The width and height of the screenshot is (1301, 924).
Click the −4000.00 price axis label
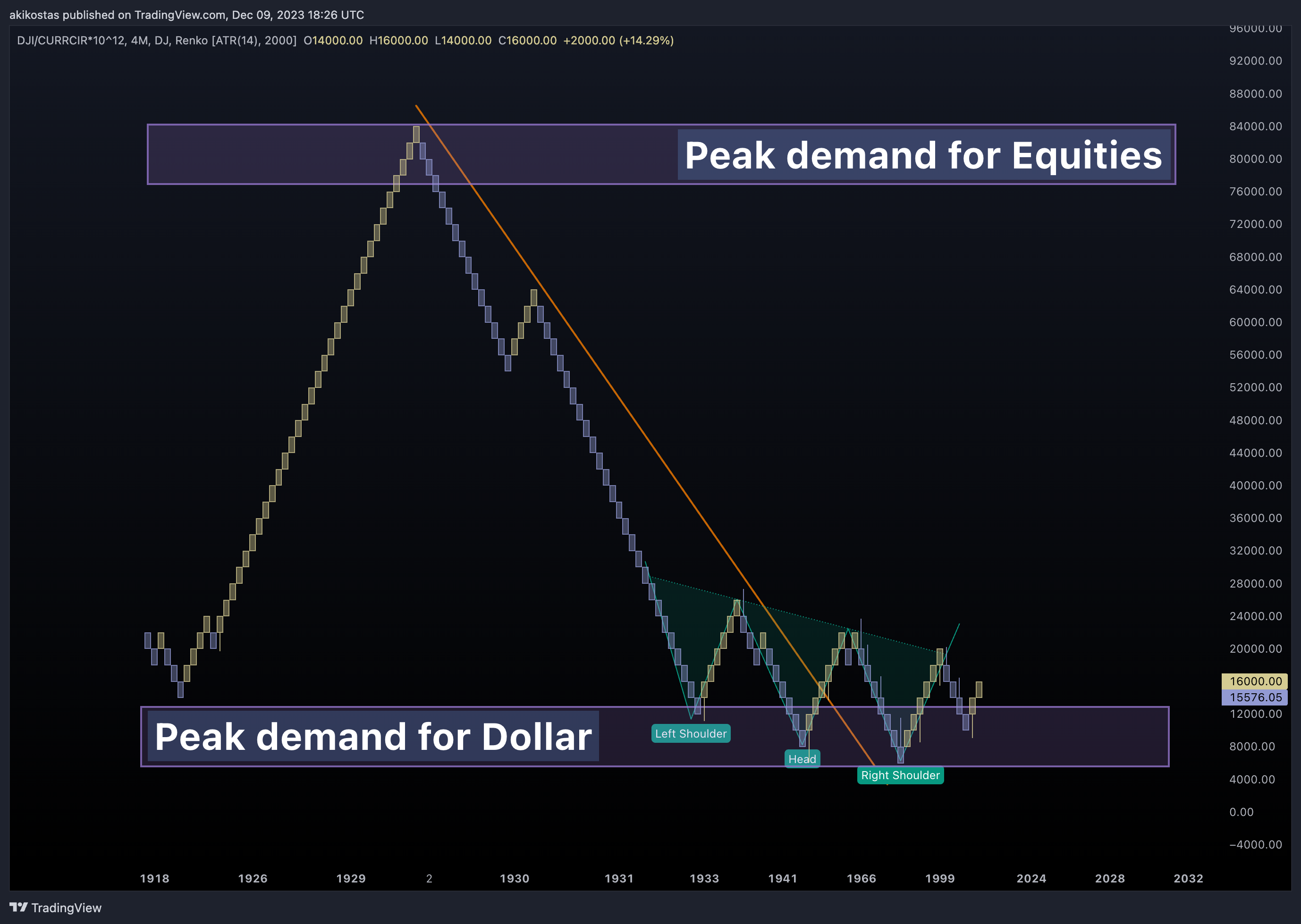1256,844
